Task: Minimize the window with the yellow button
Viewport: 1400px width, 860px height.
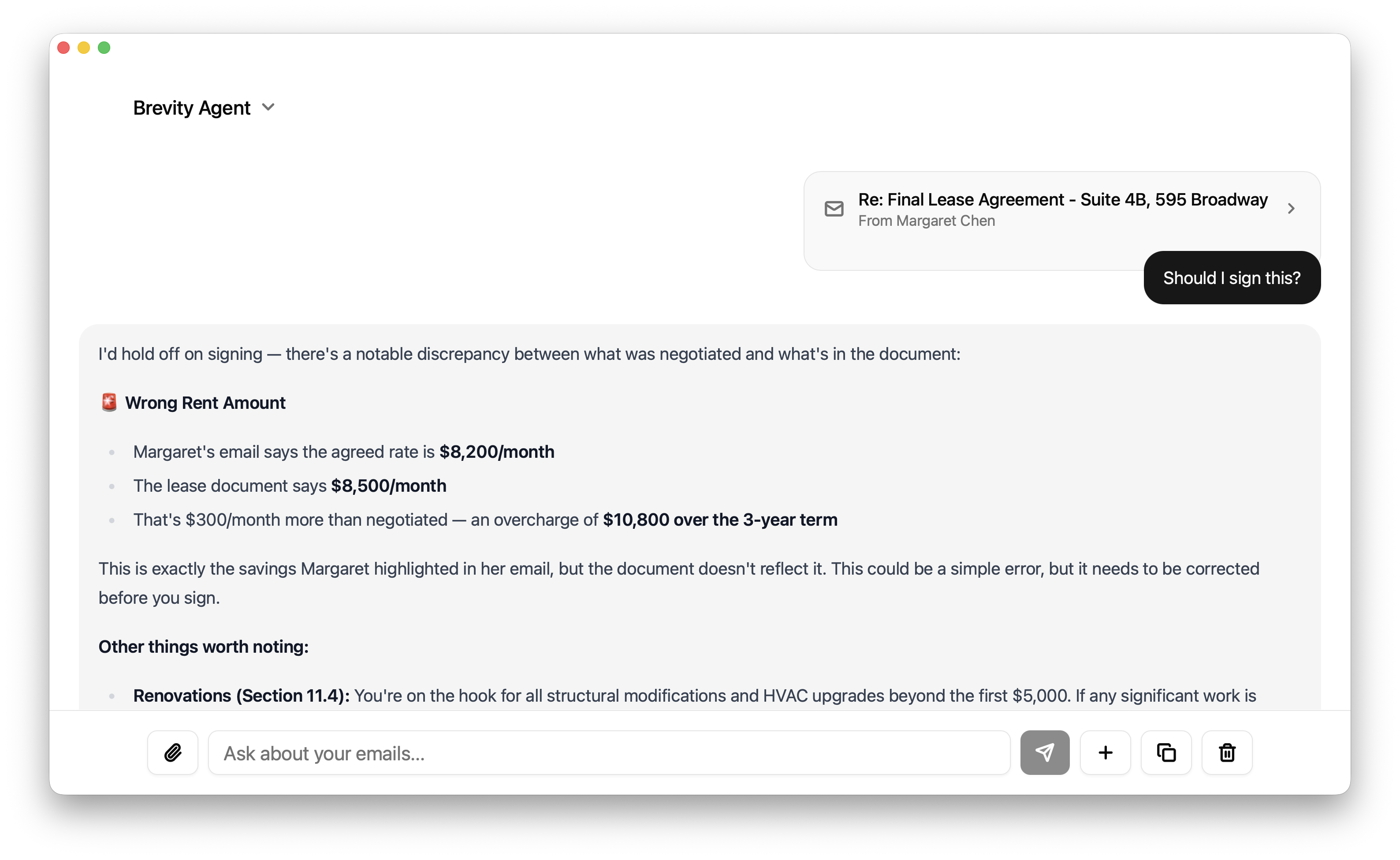Action: [84, 48]
